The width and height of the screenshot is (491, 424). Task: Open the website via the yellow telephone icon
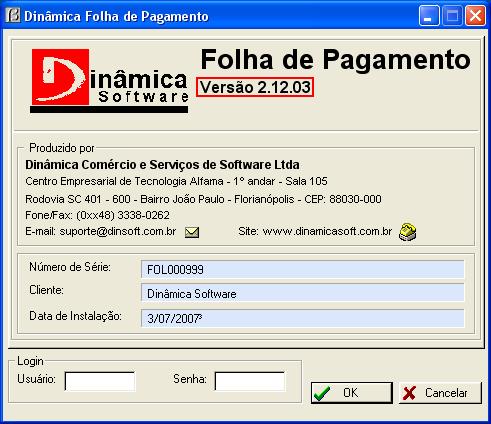(407, 232)
